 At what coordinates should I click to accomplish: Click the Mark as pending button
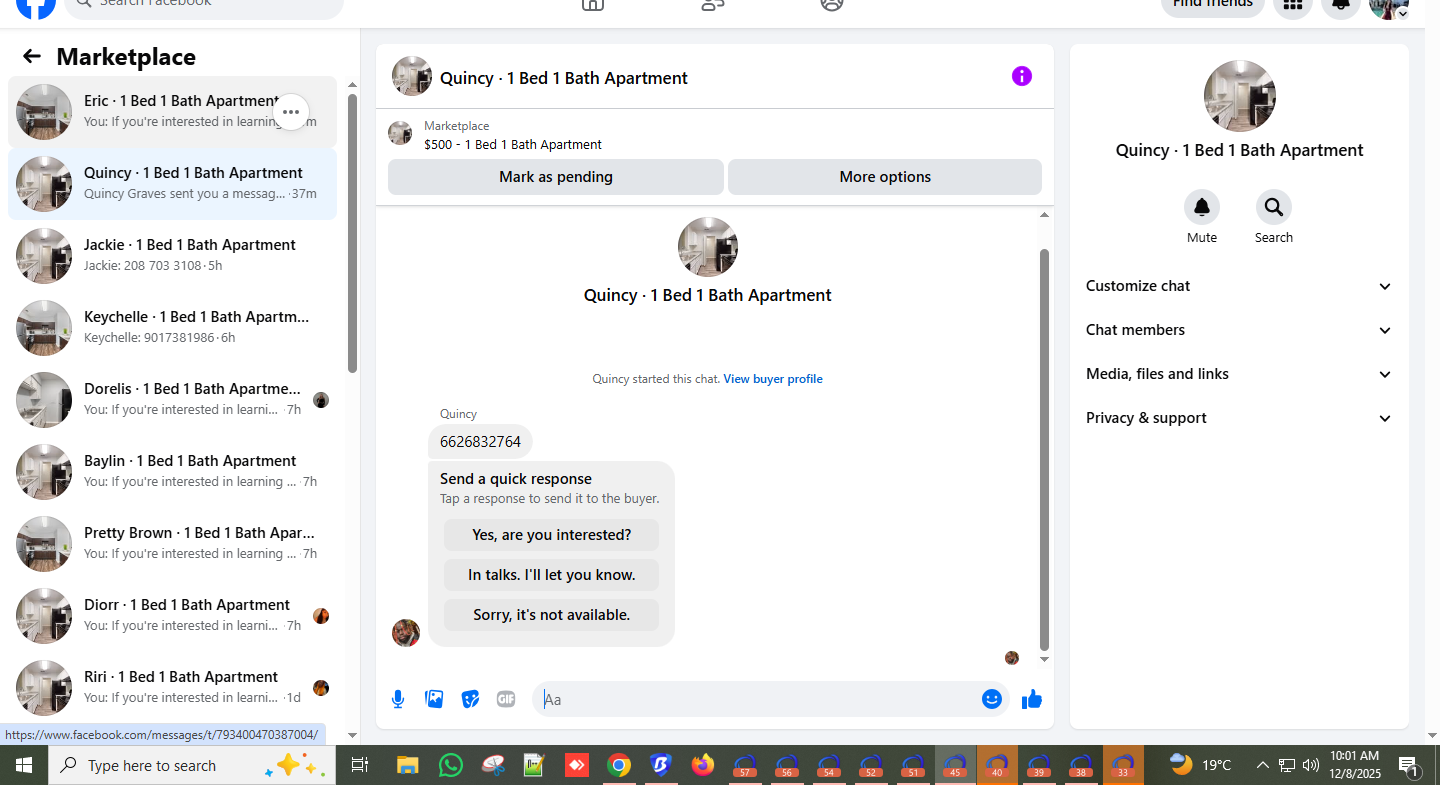tap(556, 177)
